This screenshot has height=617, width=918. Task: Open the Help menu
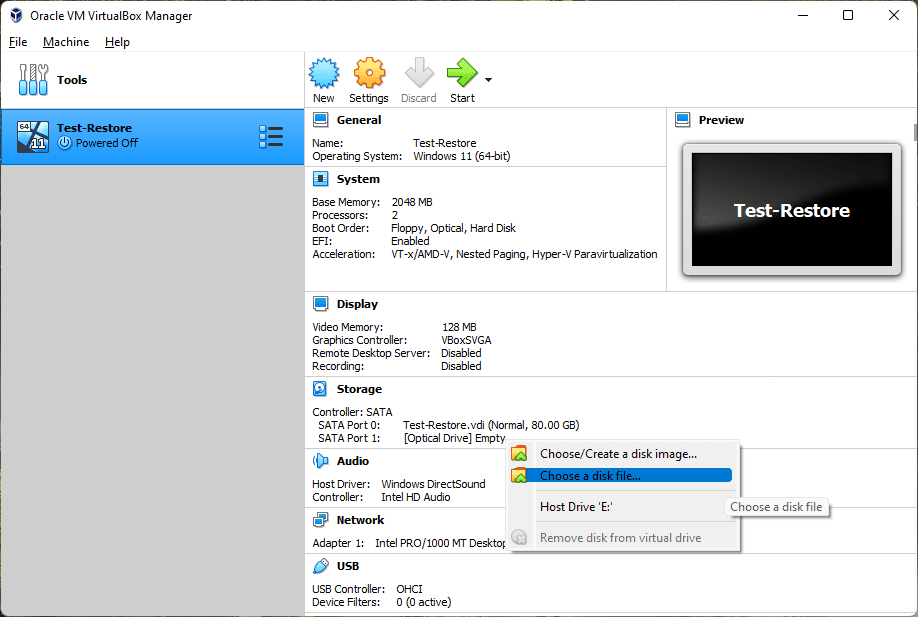click(117, 42)
